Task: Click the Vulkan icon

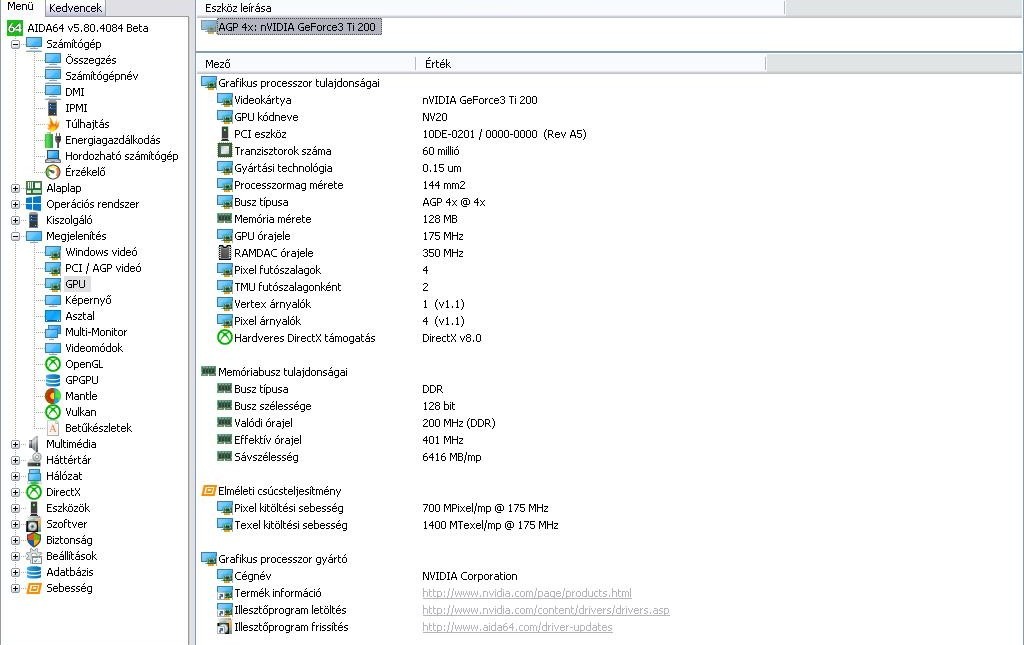Action: tap(53, 412)
